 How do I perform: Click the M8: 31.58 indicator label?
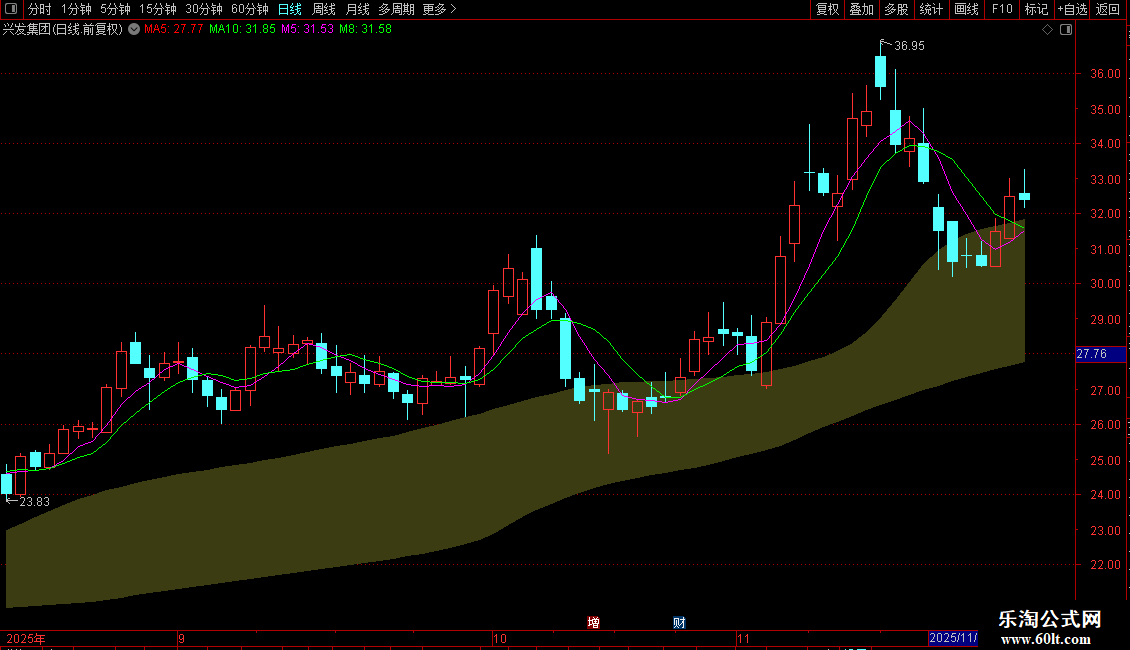coord(365,29)
